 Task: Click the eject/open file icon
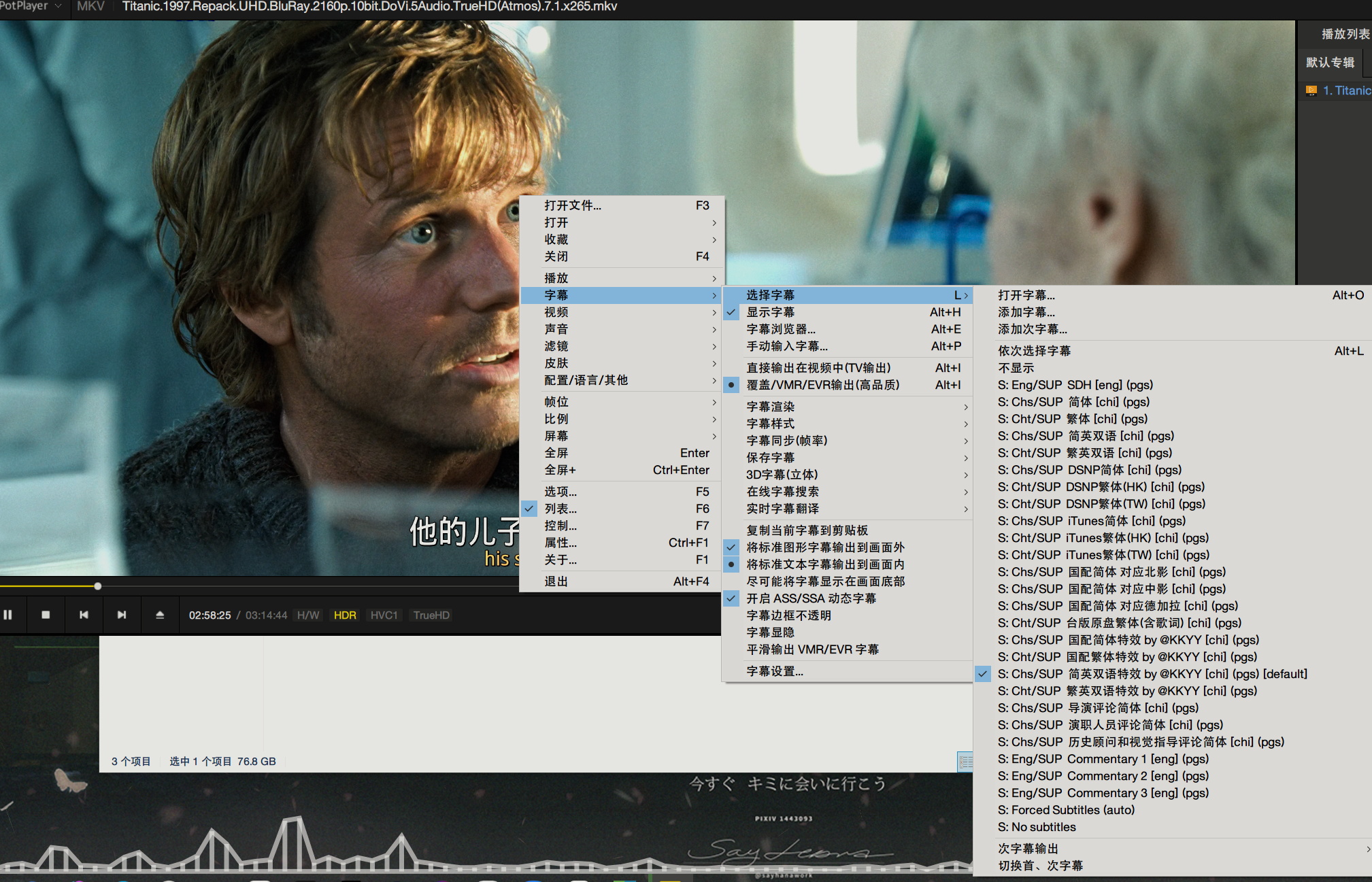tap(160, 615)
